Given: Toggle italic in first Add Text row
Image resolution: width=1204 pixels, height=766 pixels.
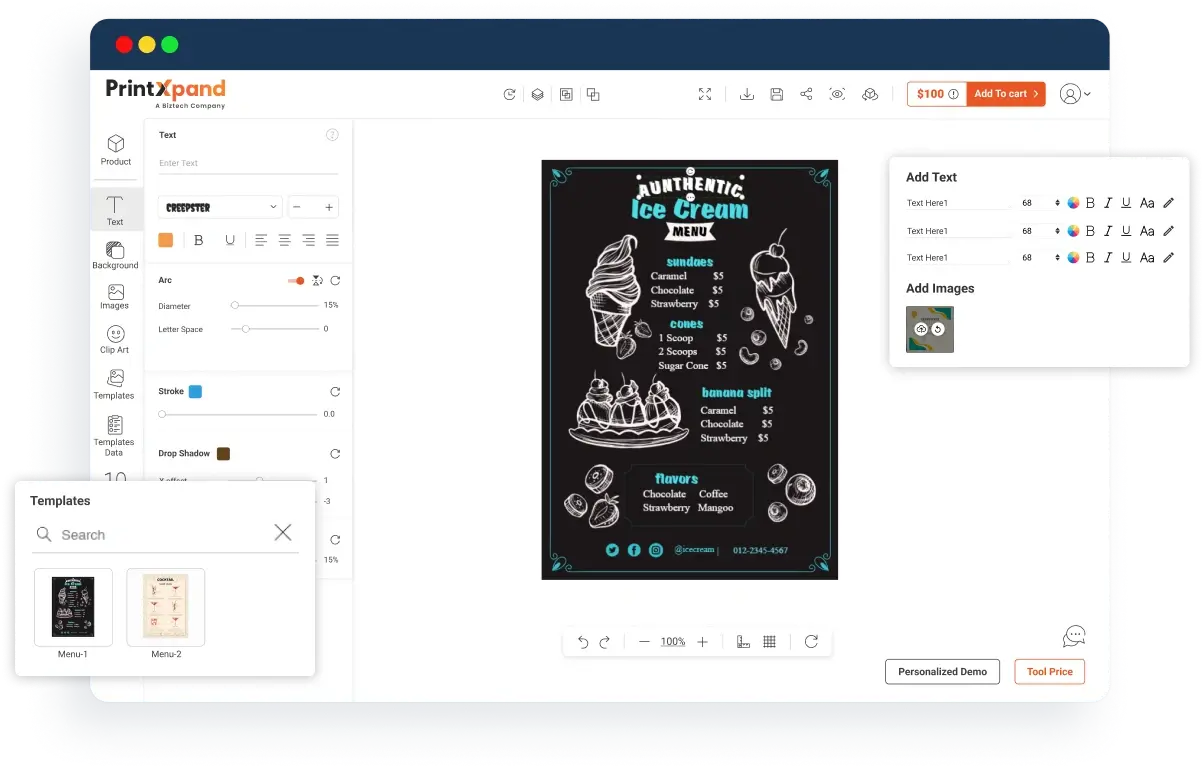Looking at the screenshot, I should [x=1108, y=203].
